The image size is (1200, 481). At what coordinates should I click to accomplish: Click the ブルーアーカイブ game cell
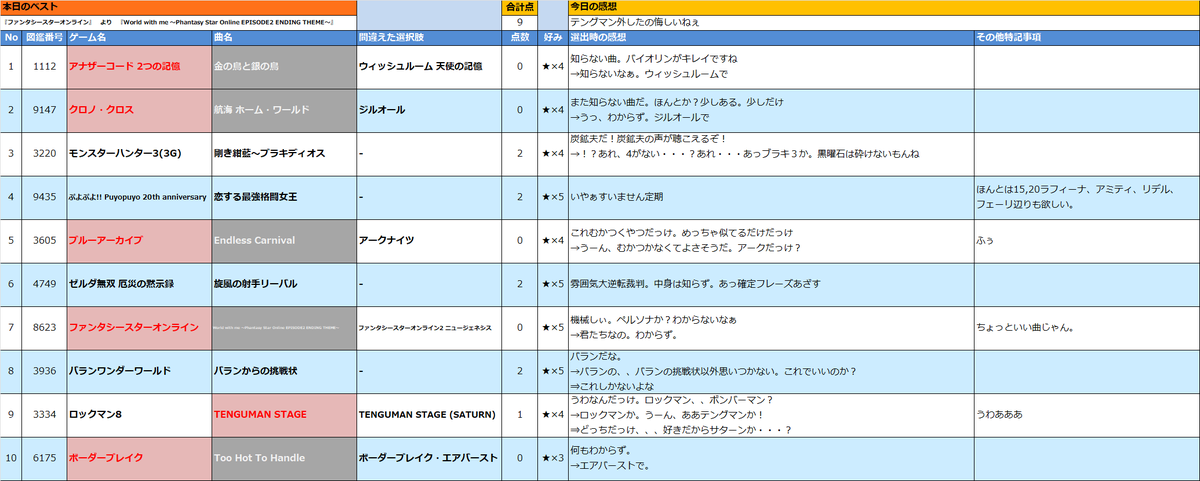coord(138,241)
